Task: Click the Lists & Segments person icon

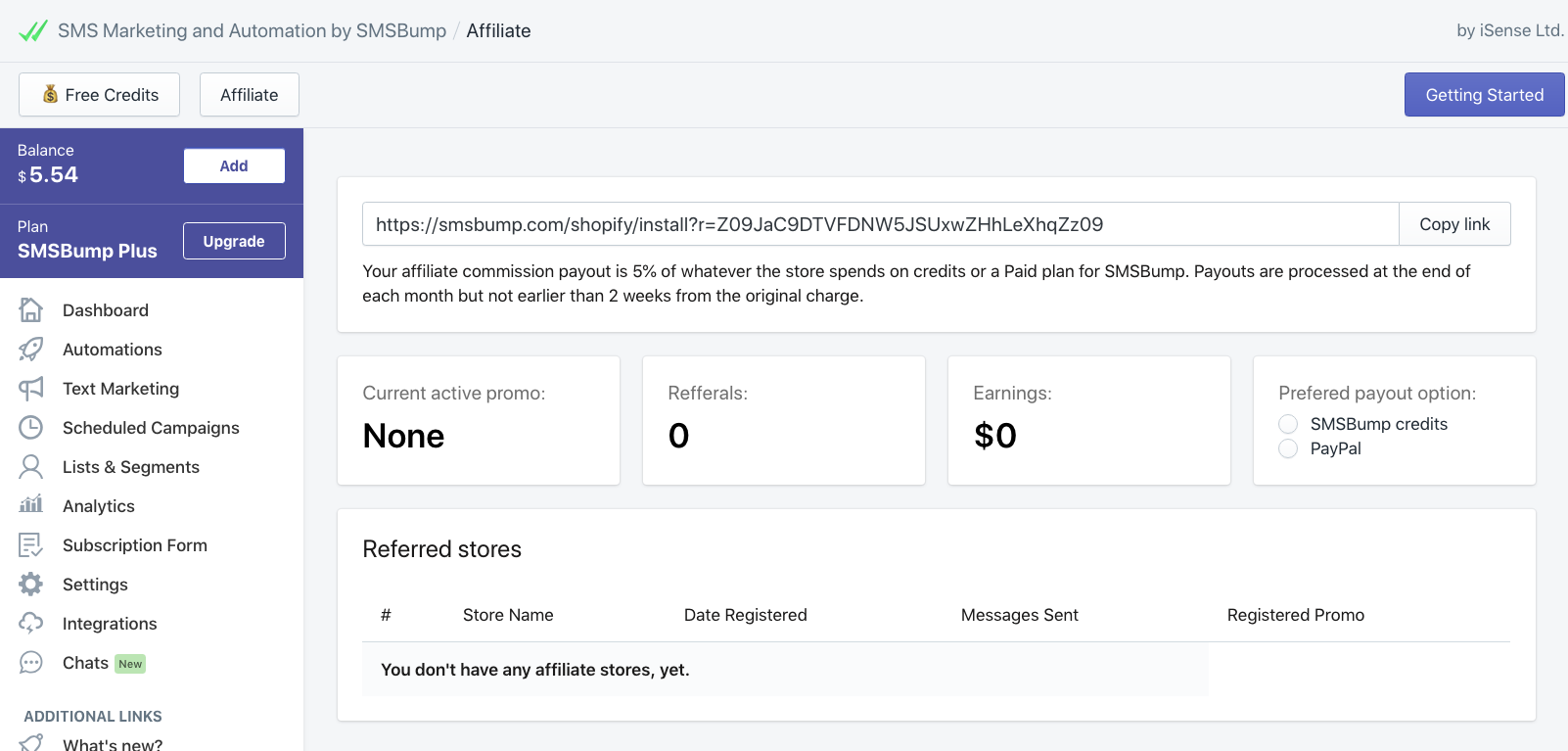Action: pos(31,467)
